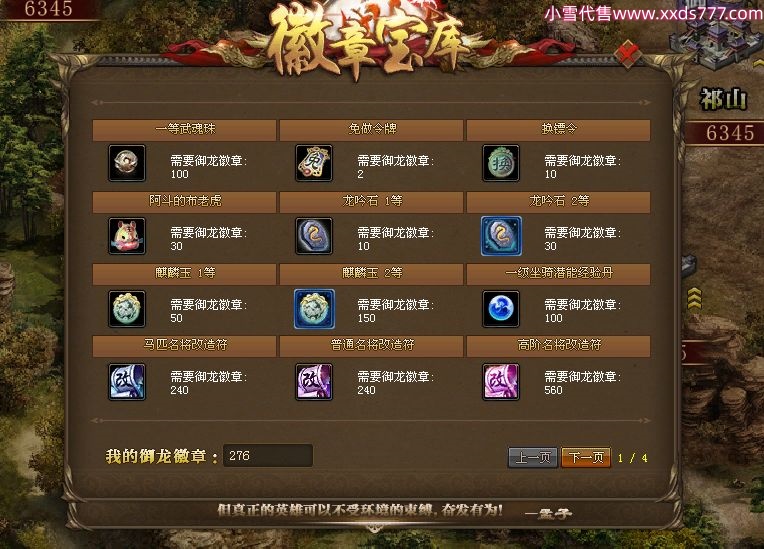
Task: Go to next page with 下一页
Action: 586,457
